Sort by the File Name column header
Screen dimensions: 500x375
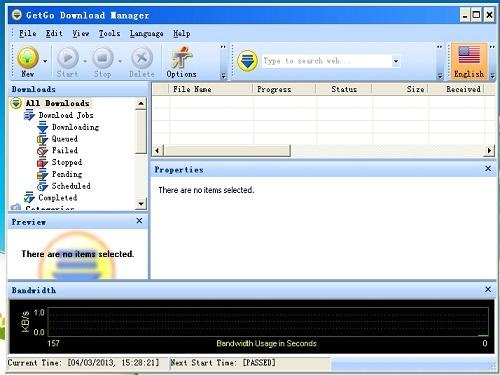click(211, 89)
